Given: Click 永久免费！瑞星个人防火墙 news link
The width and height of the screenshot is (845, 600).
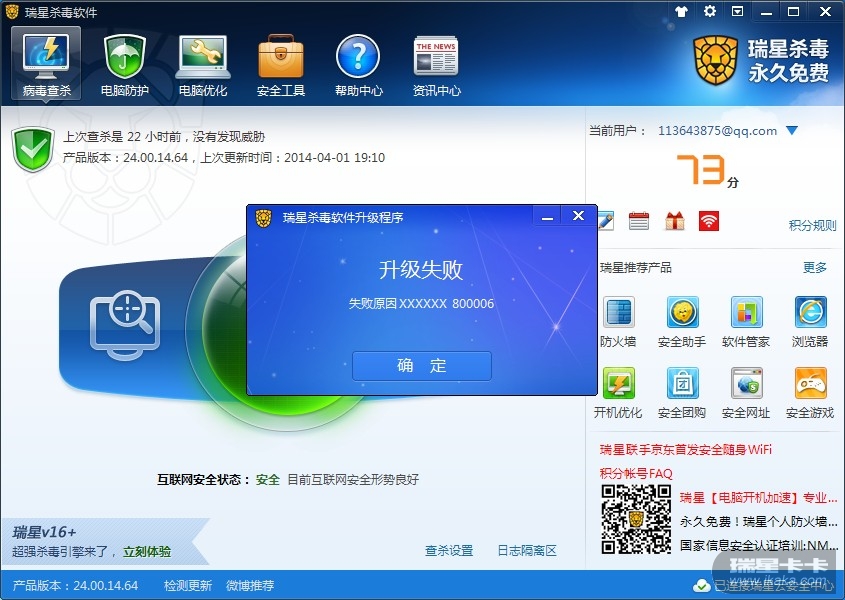Looking at the screenshot, I should 759,521.
